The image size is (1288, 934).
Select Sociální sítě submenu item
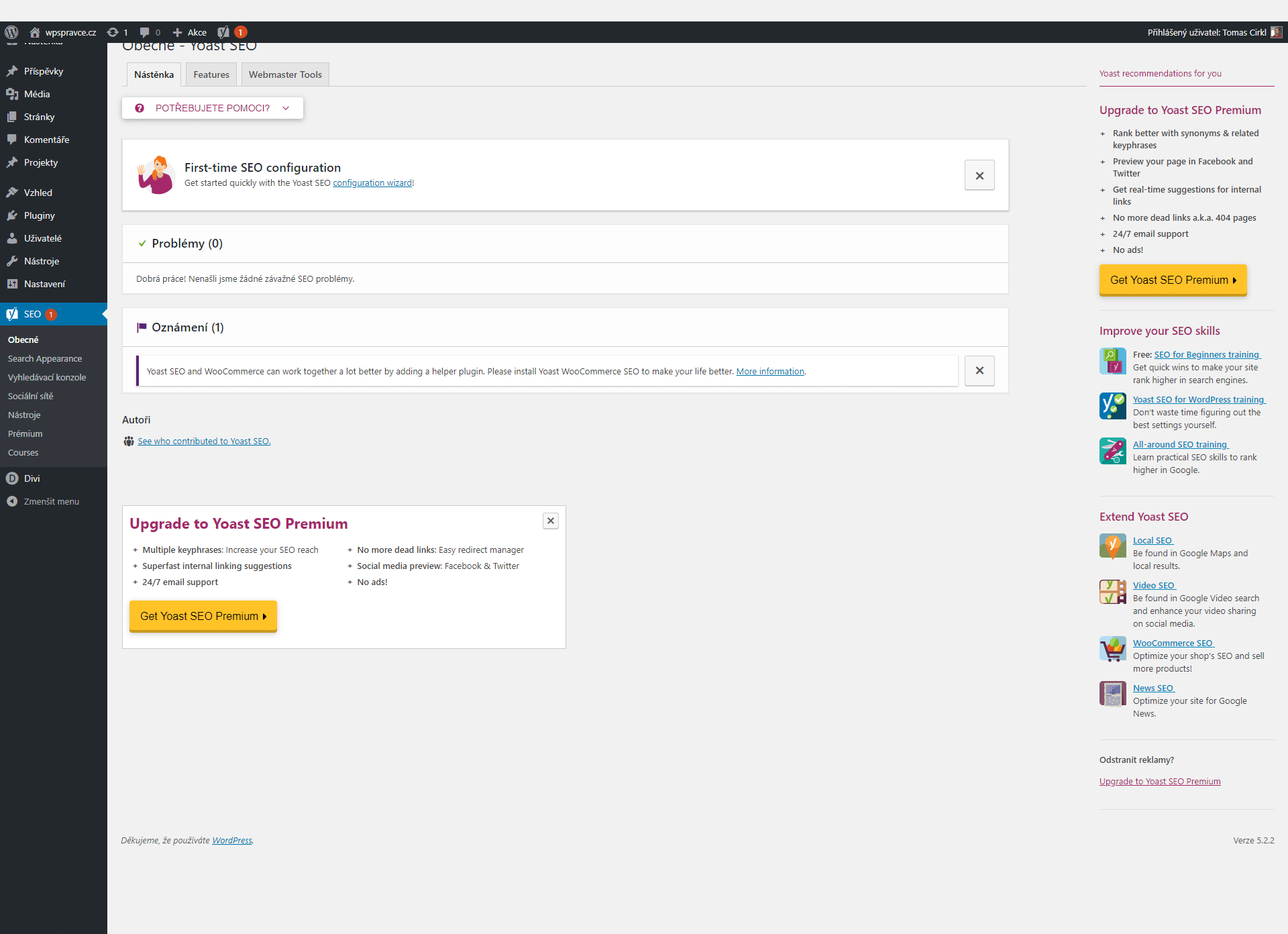31,397
